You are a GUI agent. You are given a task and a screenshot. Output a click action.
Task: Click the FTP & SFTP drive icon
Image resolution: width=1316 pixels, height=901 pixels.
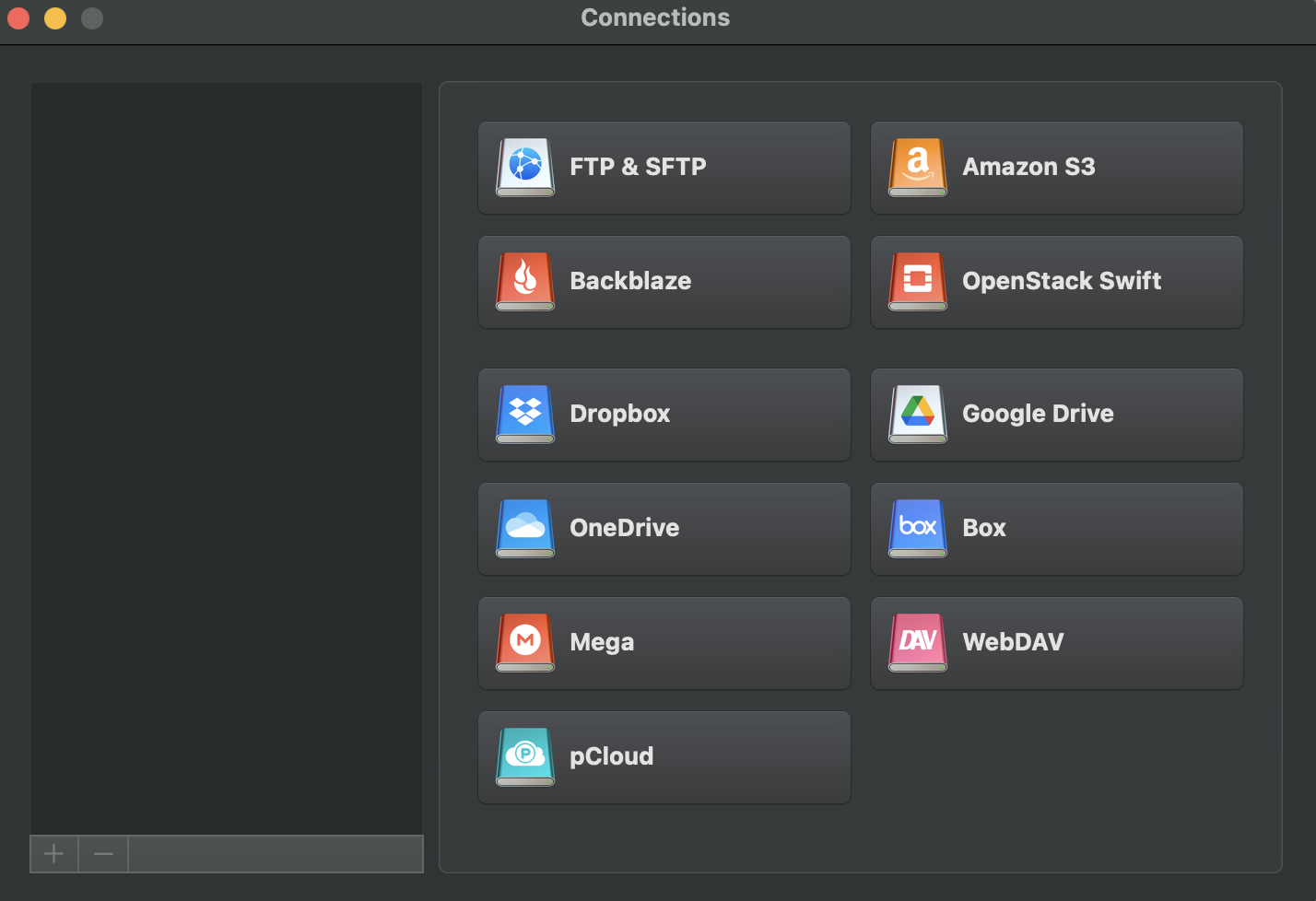pos(525,167)
